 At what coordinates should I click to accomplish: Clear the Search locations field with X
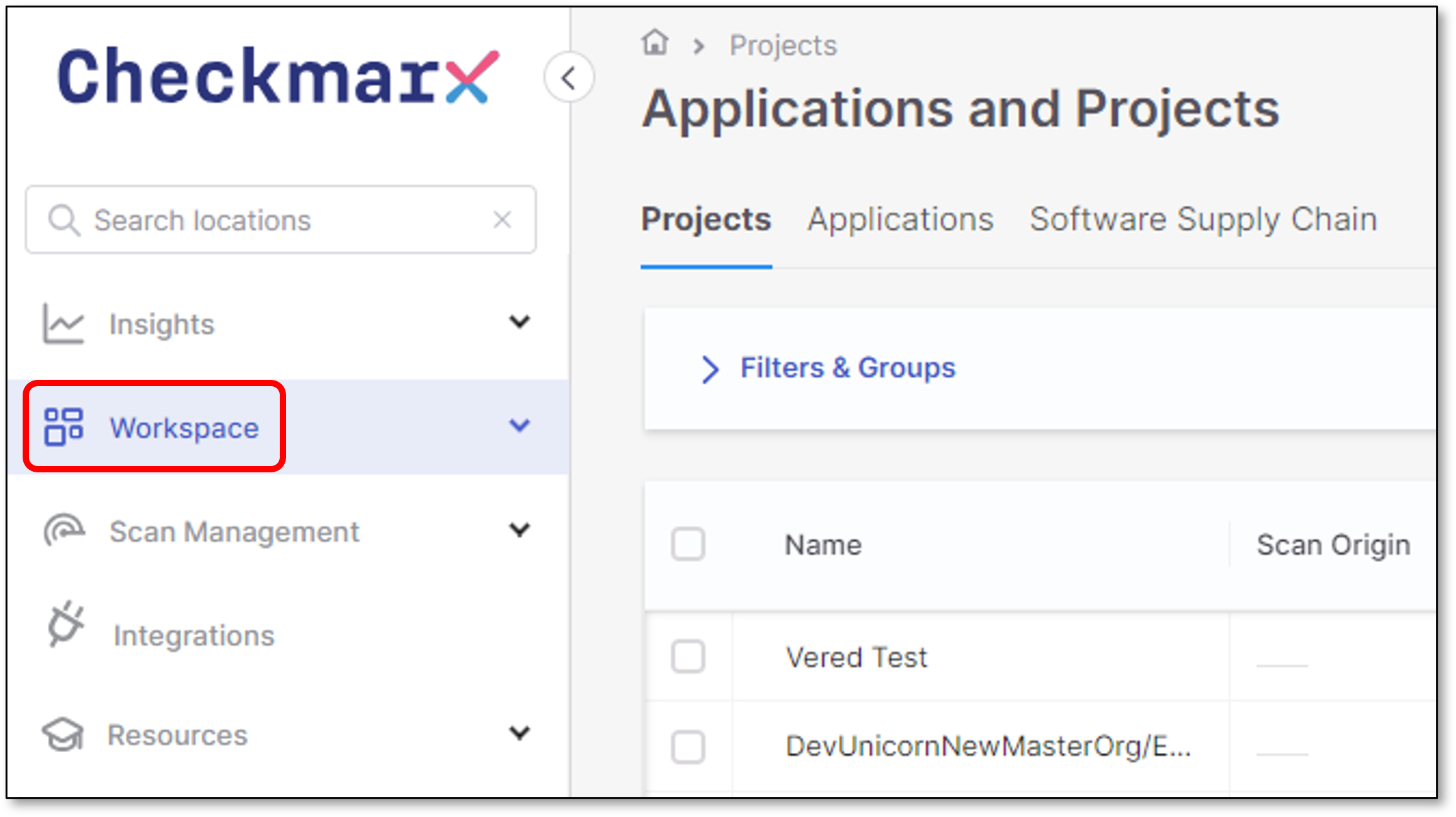(502, 220)
